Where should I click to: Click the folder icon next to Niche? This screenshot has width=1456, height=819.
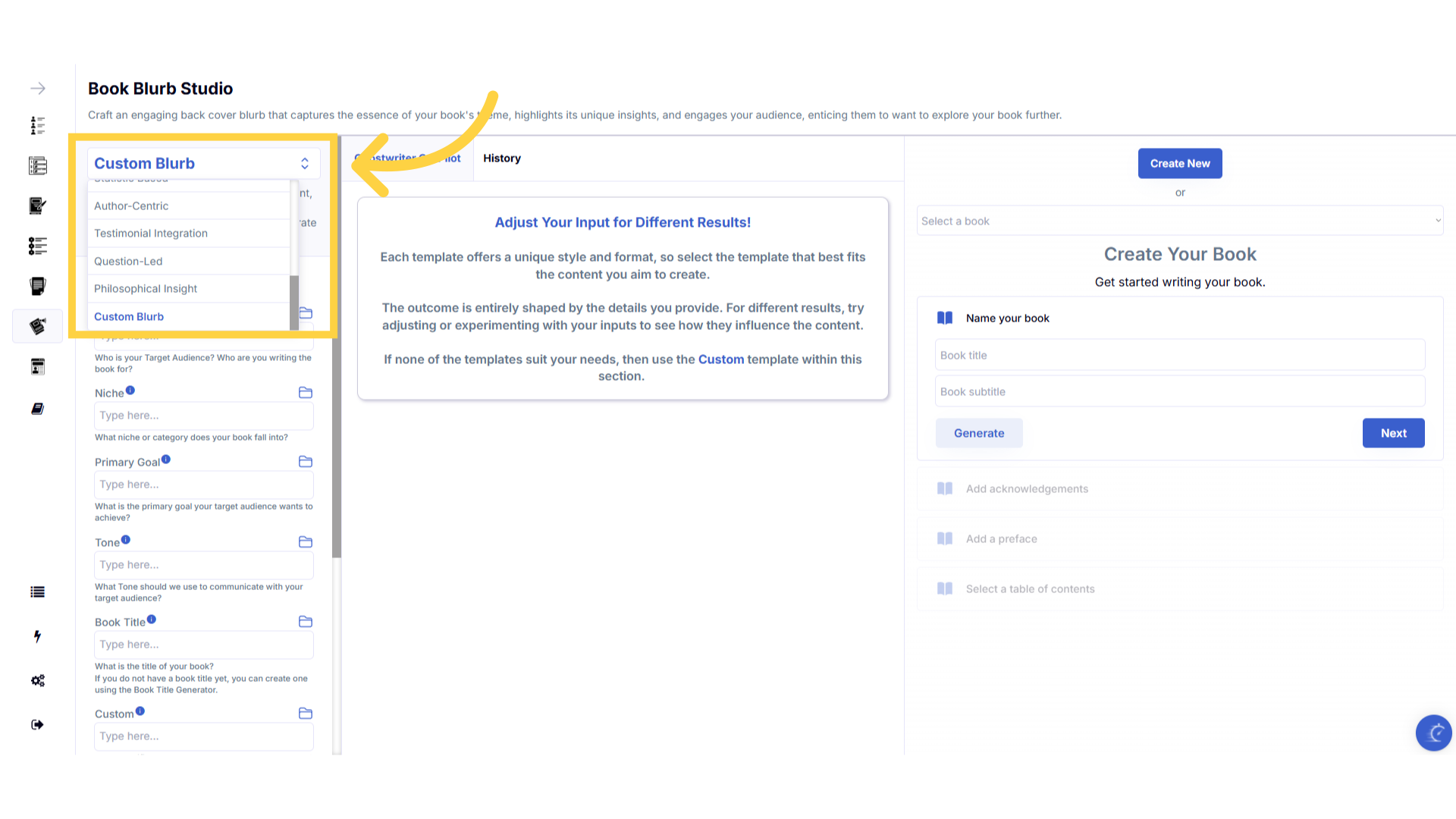point(306,393)
